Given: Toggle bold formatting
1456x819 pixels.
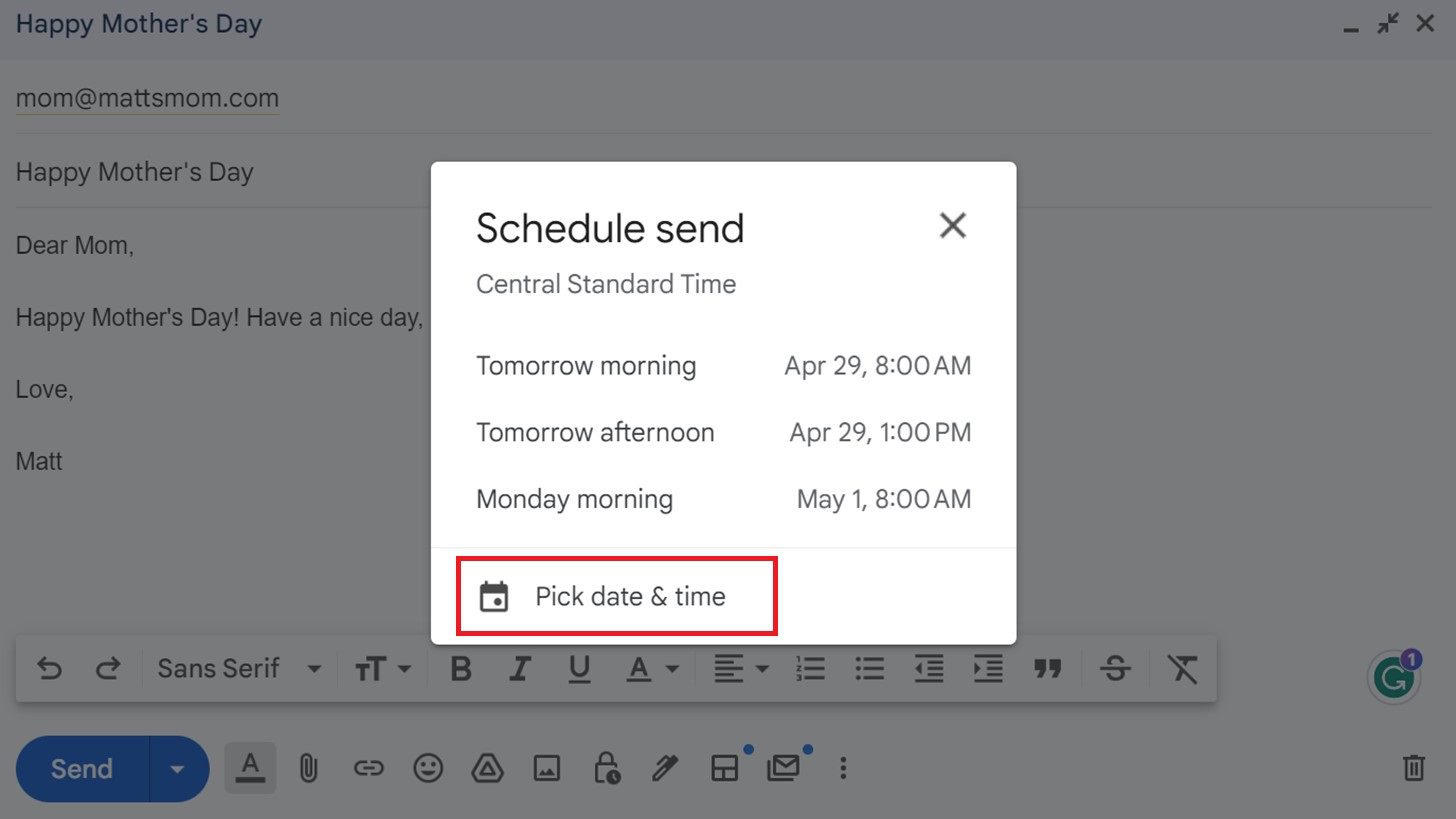Looking at the screenshot, I should pos(460,669).
